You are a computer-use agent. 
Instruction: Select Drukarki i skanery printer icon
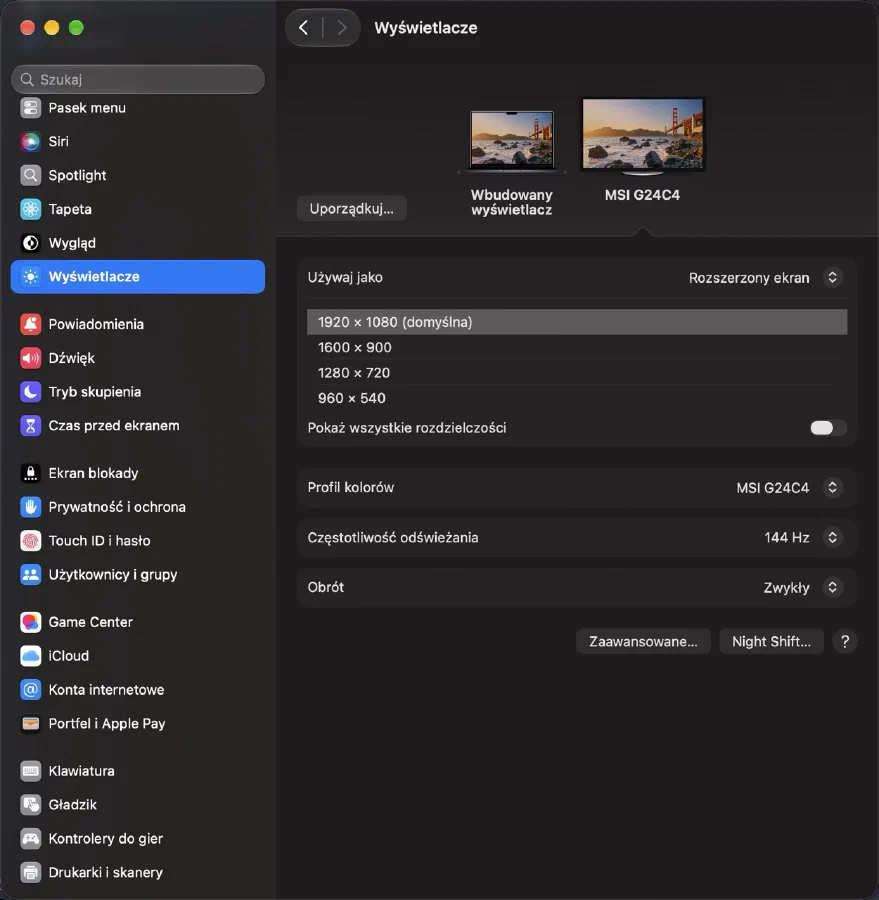click(x=30, y=872)
